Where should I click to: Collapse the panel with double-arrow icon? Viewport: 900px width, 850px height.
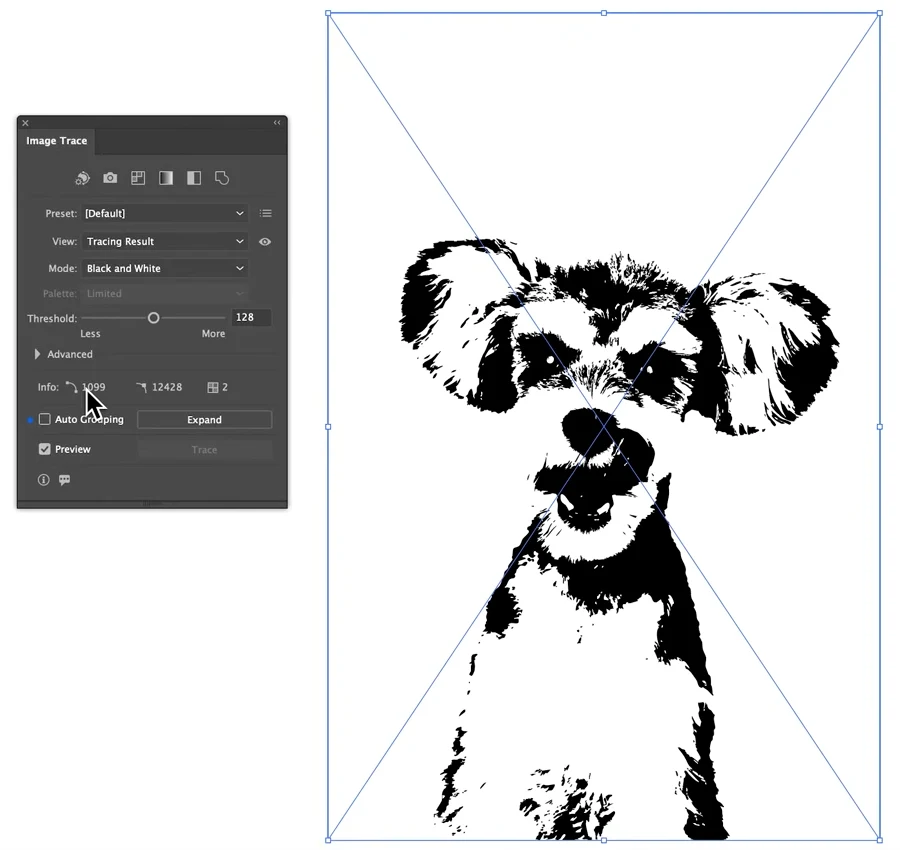click(x=277, y=123)
